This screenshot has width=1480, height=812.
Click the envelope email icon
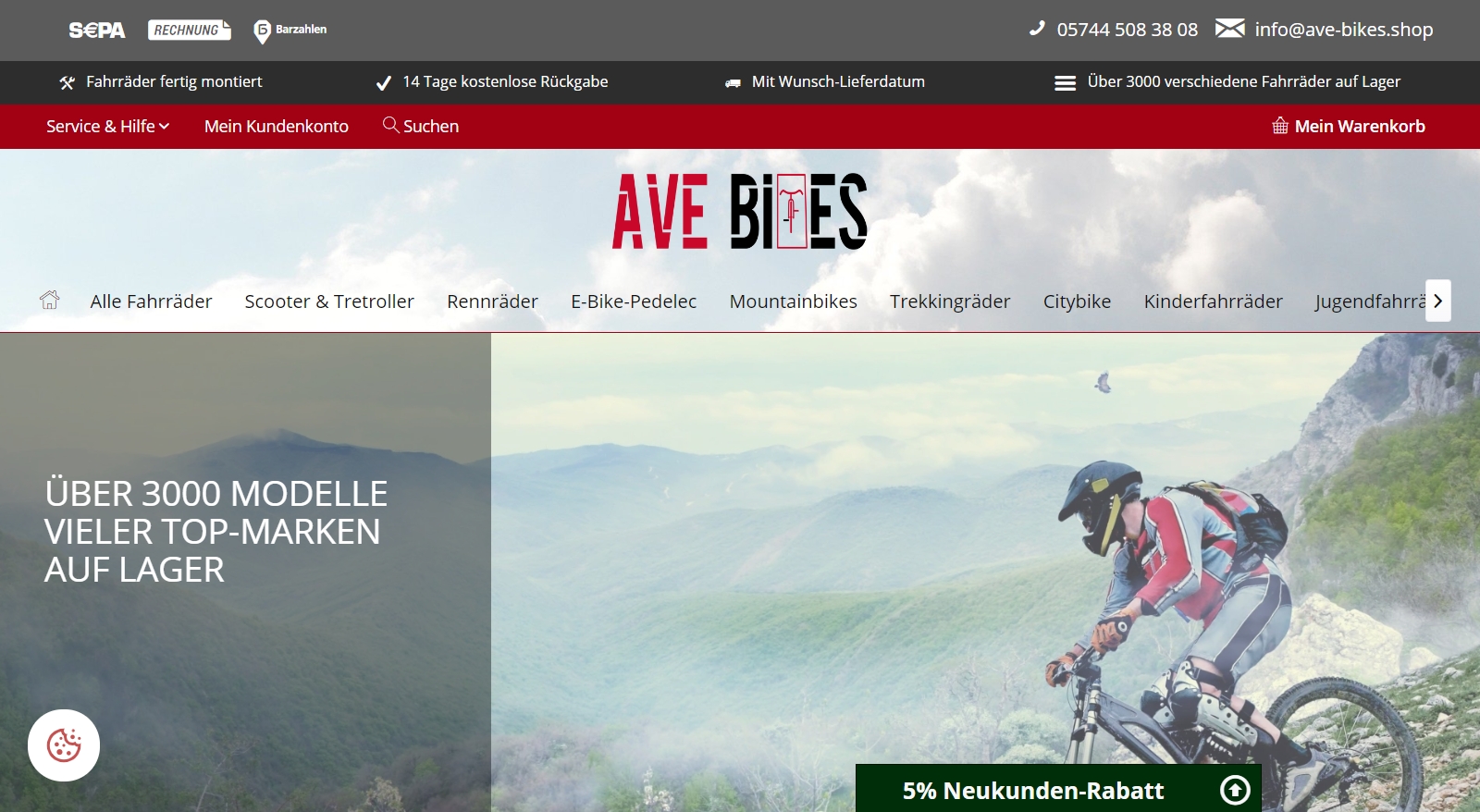[1229, 29]
